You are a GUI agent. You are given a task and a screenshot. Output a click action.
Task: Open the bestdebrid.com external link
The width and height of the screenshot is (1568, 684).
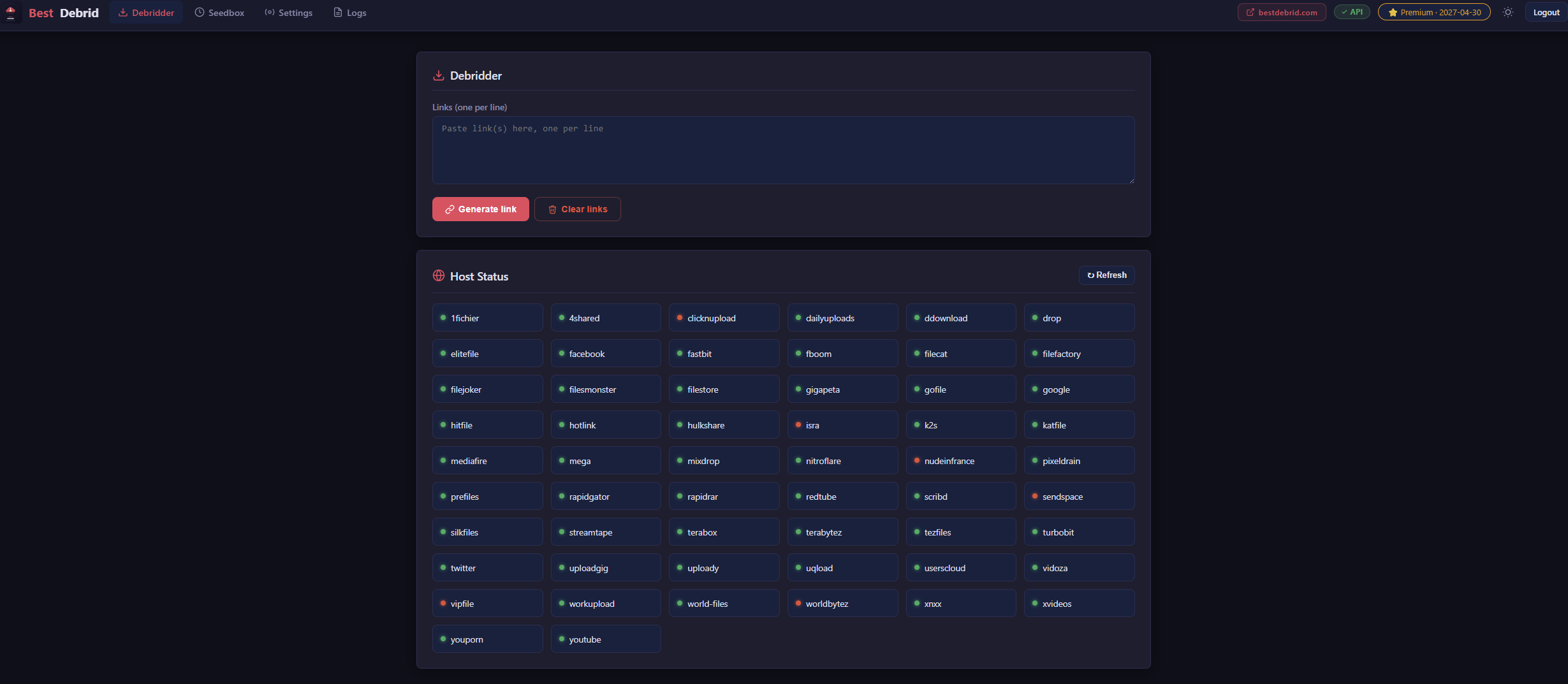point(1282,13)
